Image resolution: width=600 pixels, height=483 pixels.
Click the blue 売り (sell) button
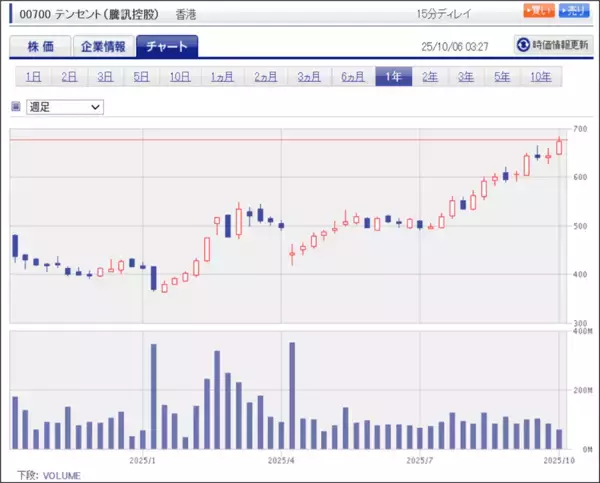[571, 11]
